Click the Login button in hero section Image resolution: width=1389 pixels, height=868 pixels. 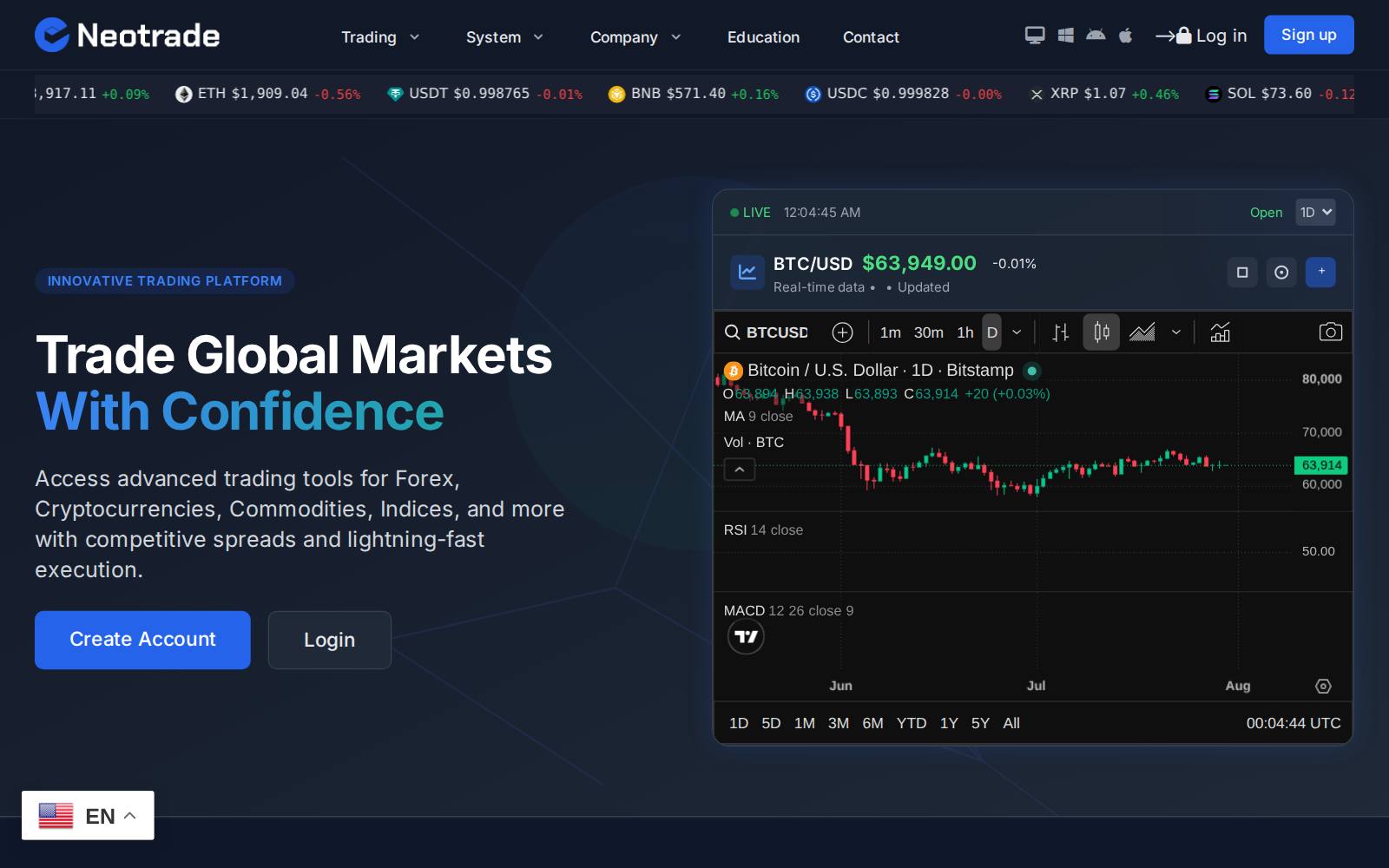tap(329, 640)
